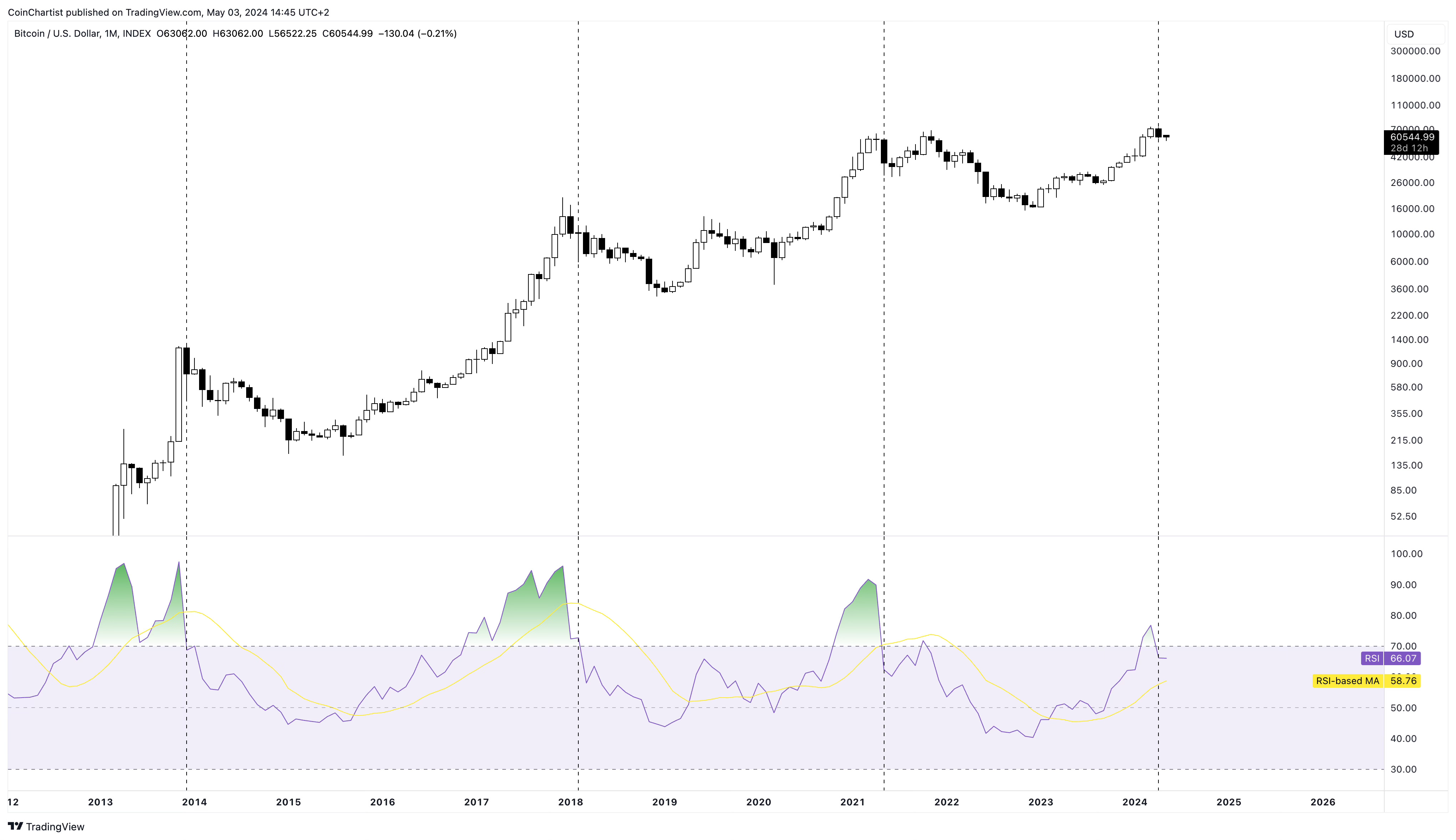Select the 2018 label on time axis
1456x840 pixels.
pos(570,802)
